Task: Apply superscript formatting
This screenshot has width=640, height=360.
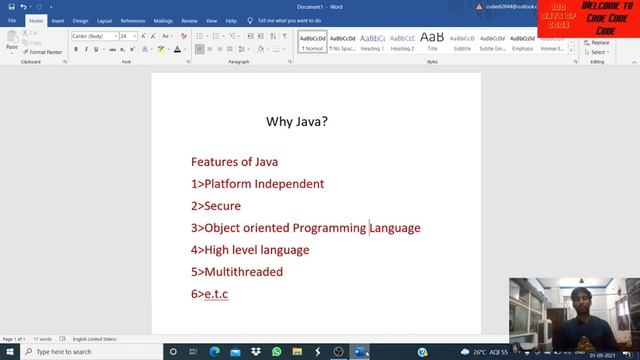Action: click(x=132, y=49)
